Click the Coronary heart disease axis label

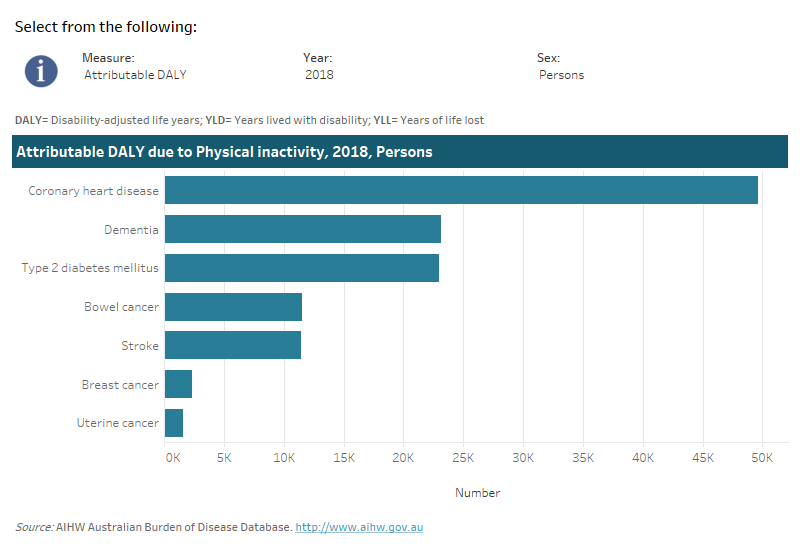click(x=93, y=191)
